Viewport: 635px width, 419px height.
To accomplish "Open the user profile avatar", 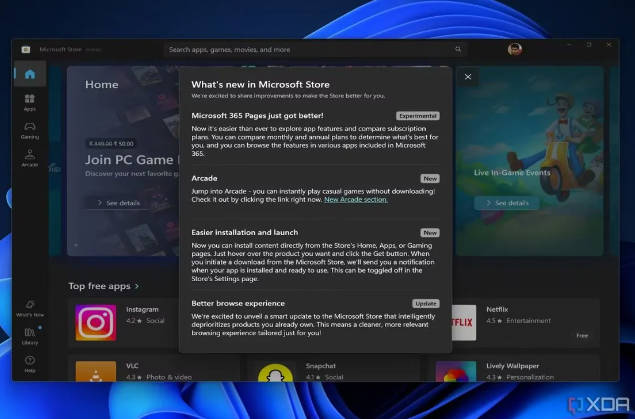I will (x=515, y=49).
